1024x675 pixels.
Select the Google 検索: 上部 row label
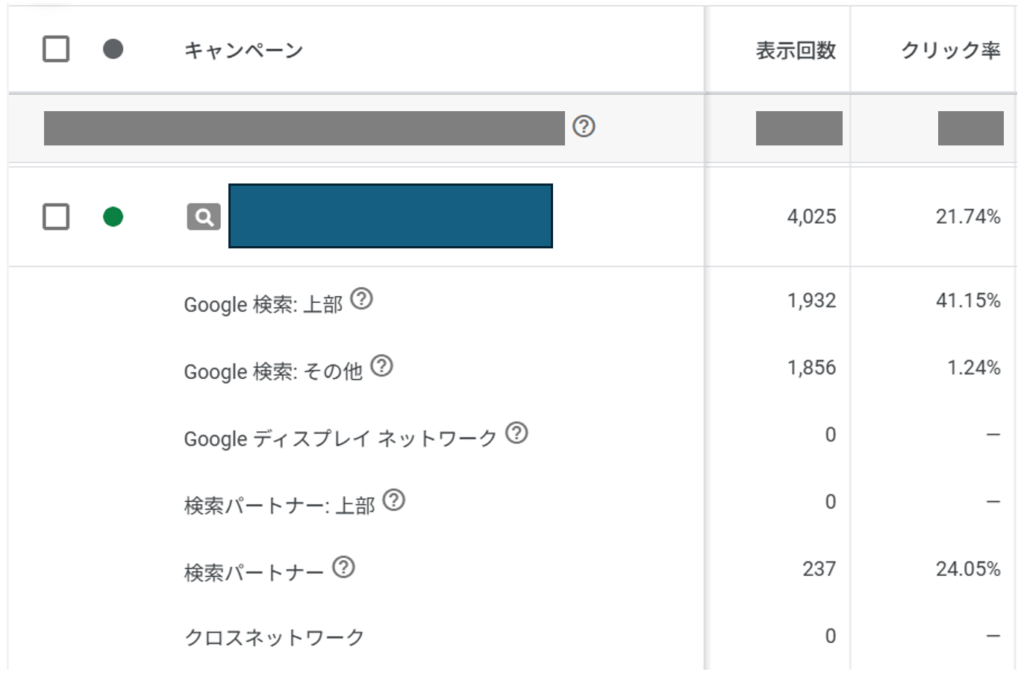pos(263,304)
